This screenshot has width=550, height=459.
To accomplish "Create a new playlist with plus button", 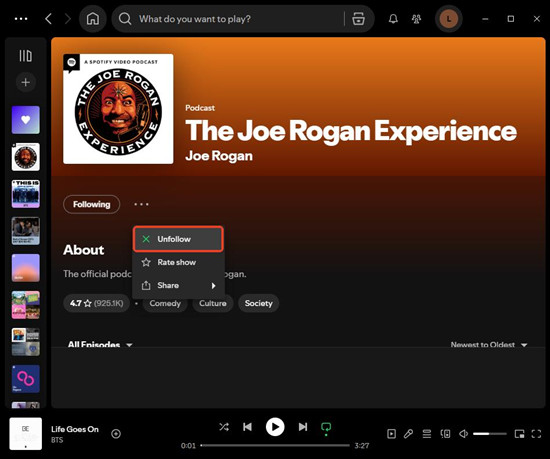I will (x=25, y=82).
